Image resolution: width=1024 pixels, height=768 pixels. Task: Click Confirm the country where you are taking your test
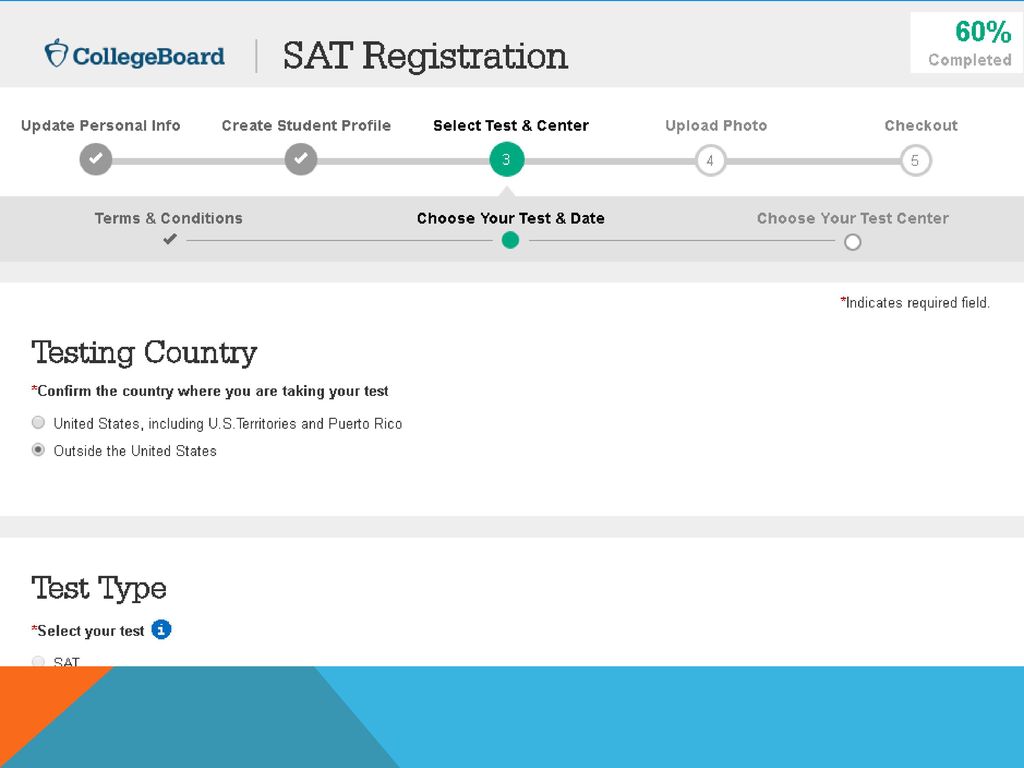click(x=210, y=391)
